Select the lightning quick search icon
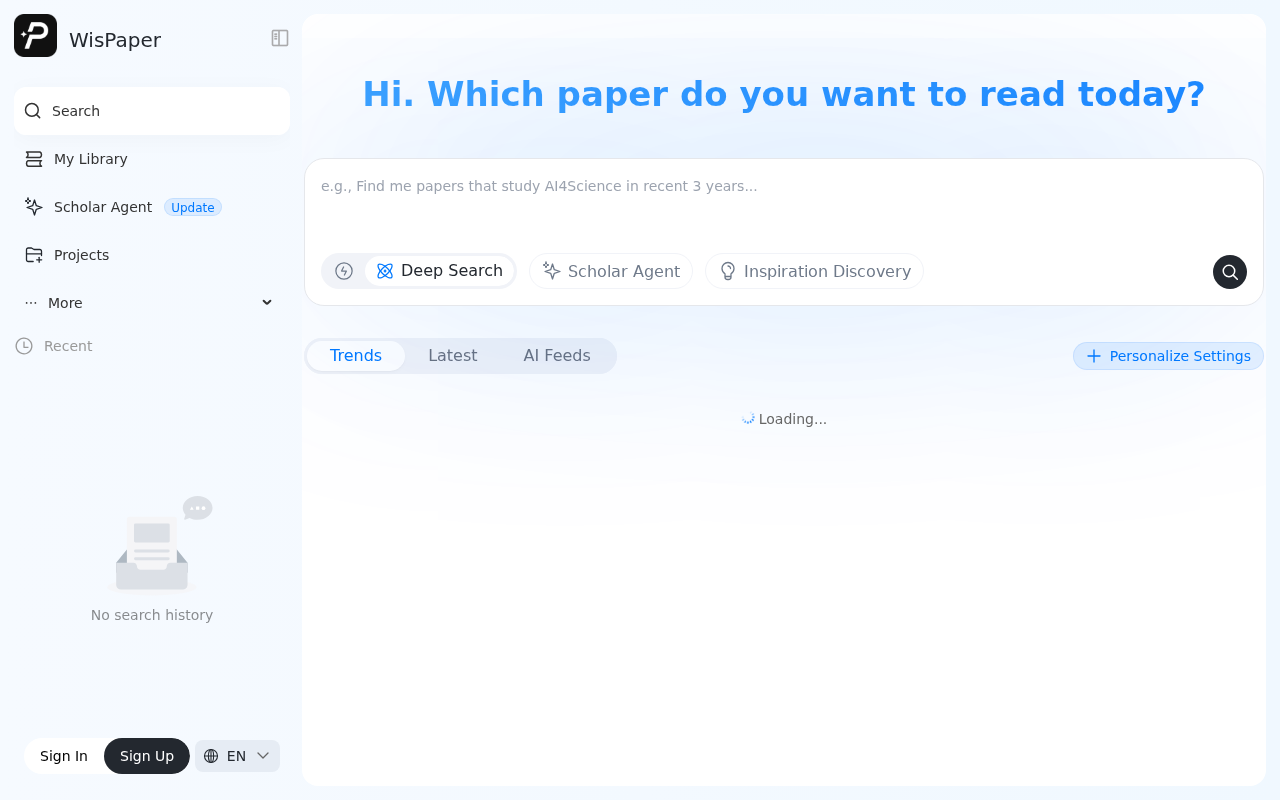 click(x=344, y=271)
